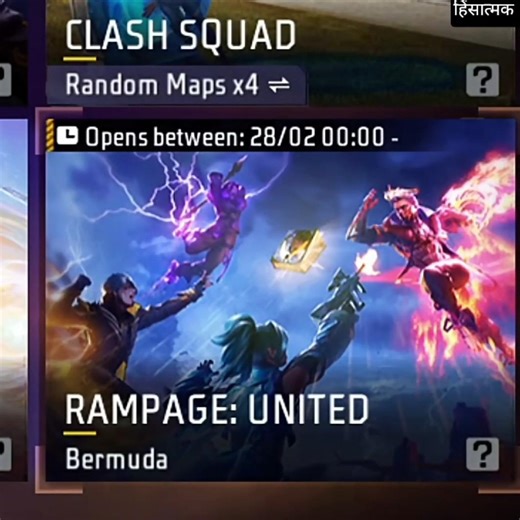Viewport: 520px width, 520px height.
Task: Click the golden loot crate in the artwork
Action: [298, 250]
